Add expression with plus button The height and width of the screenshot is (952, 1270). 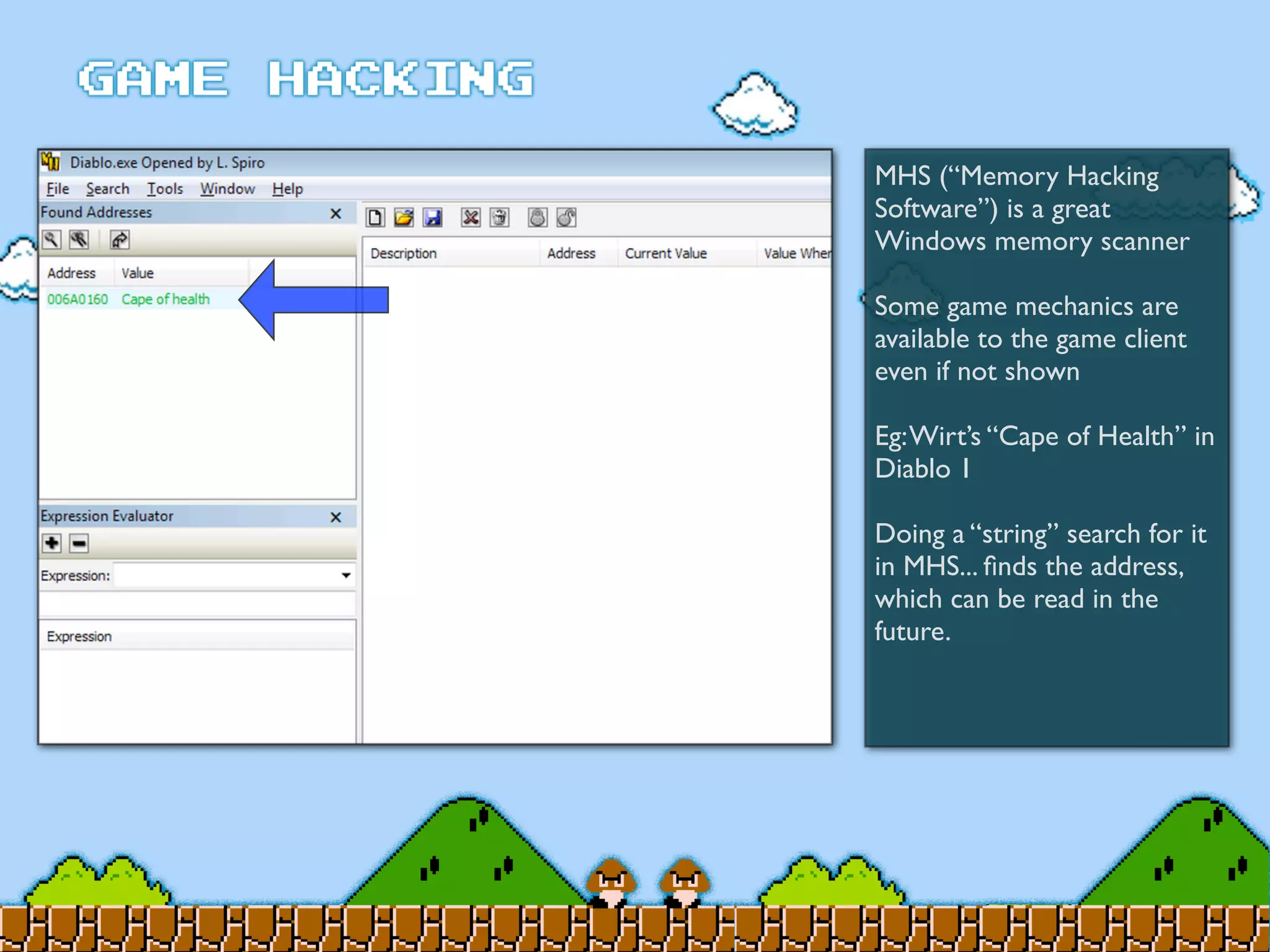52,544
